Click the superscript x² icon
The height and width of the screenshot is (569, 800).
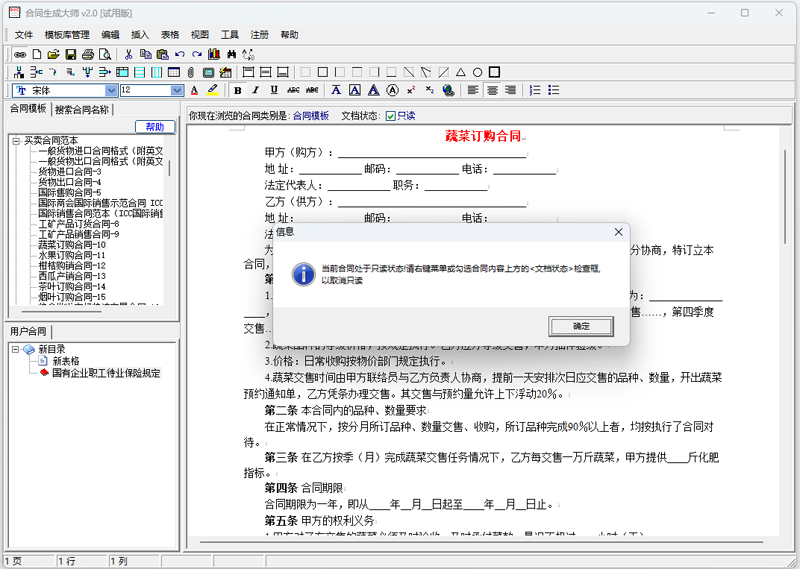[x=411, y=90]
